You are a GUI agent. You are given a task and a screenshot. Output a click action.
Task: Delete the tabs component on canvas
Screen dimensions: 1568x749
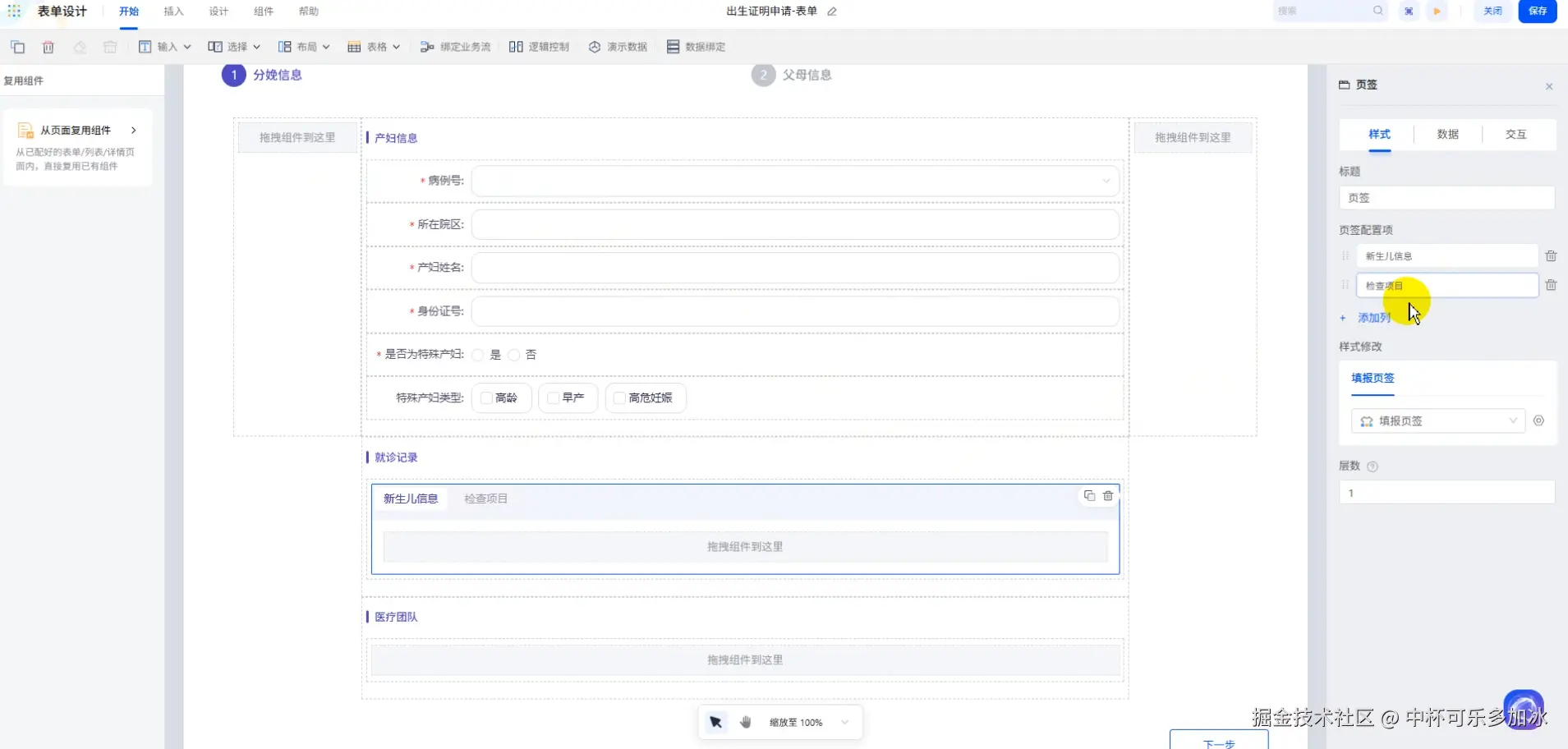(1108, 496)
